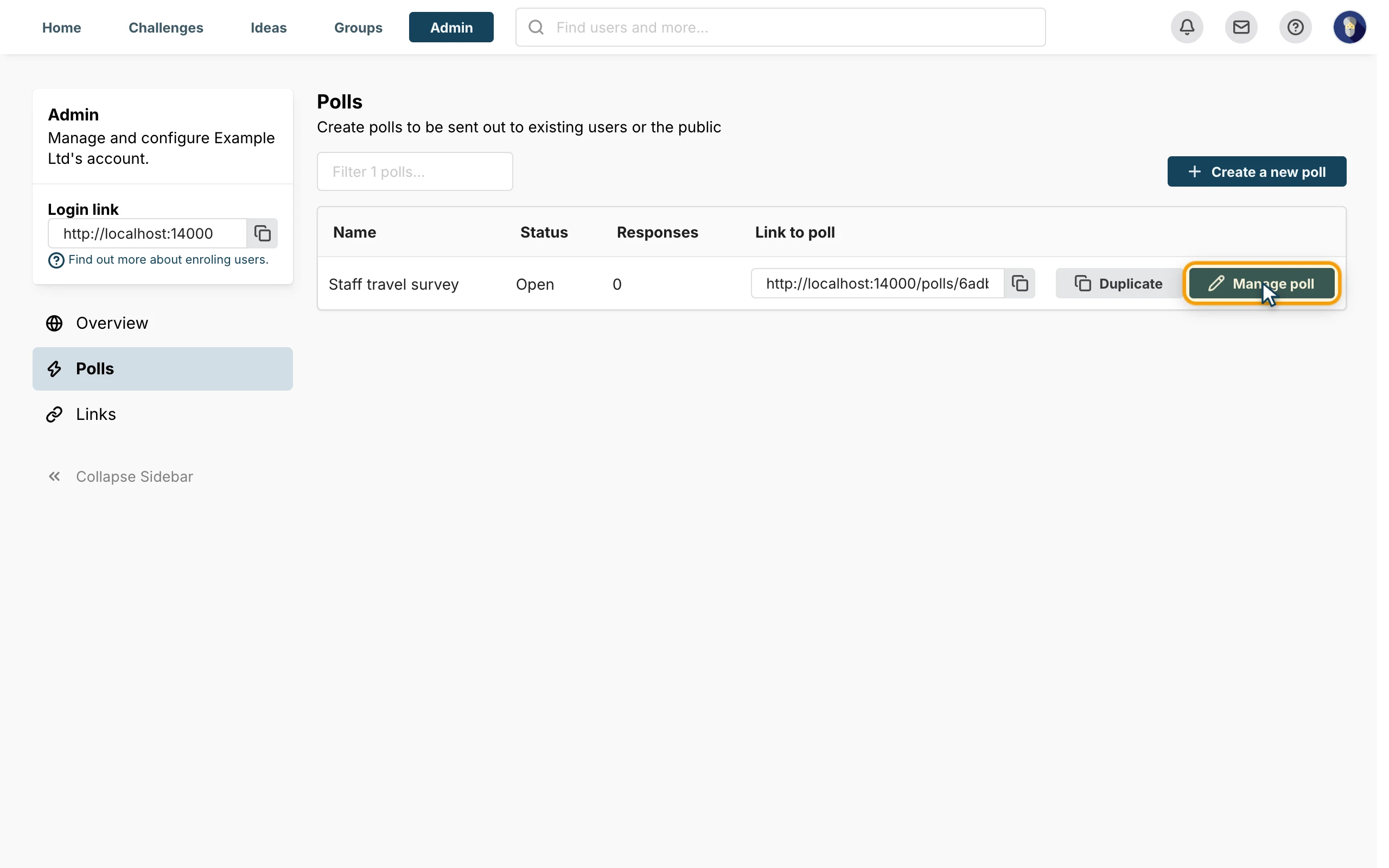Click the search magnifier icon
This screenshot has width=1389, height=868.
[x=536, y=27]
